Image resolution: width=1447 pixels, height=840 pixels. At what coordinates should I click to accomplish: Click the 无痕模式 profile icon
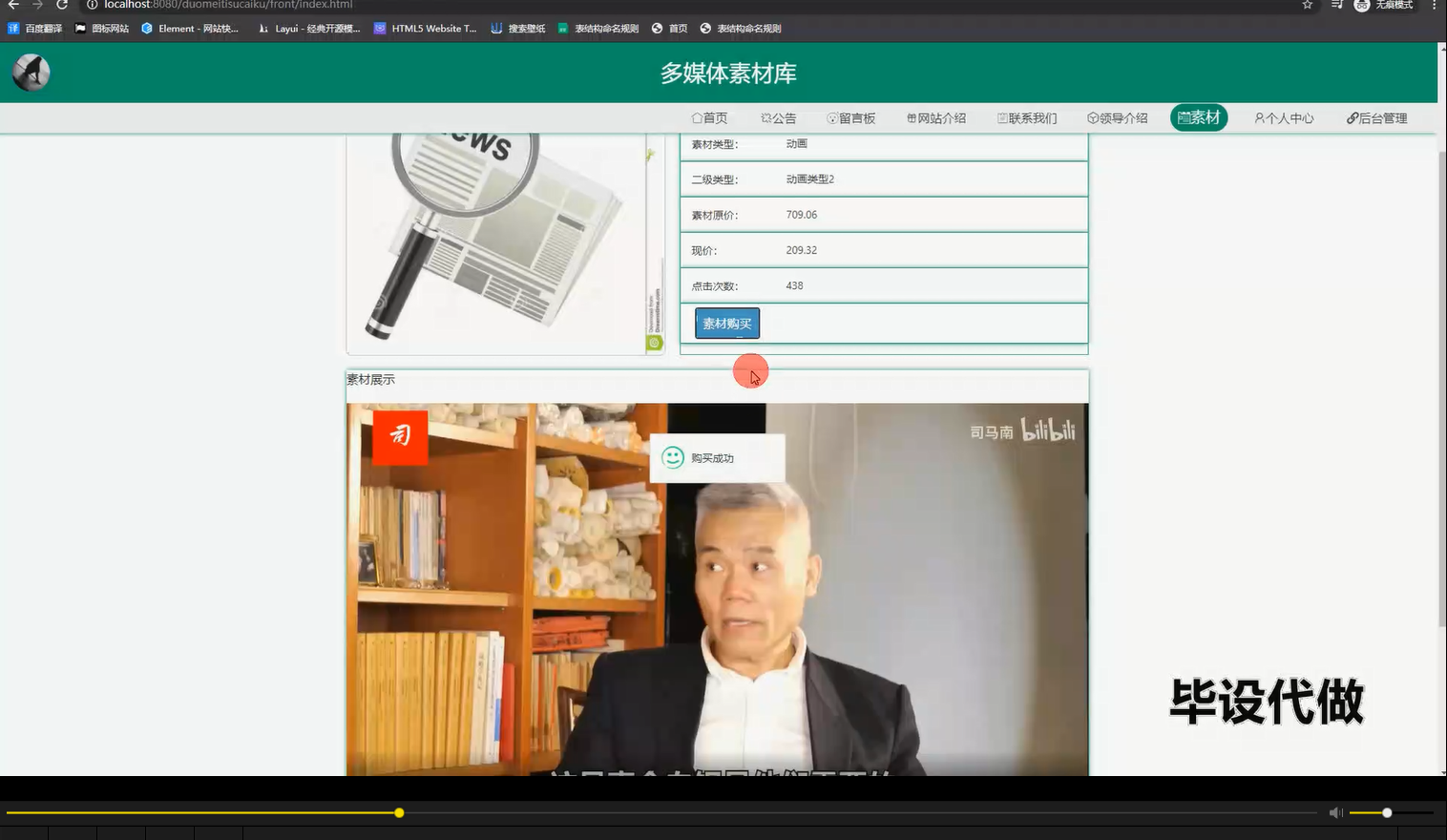(1361, 6)
